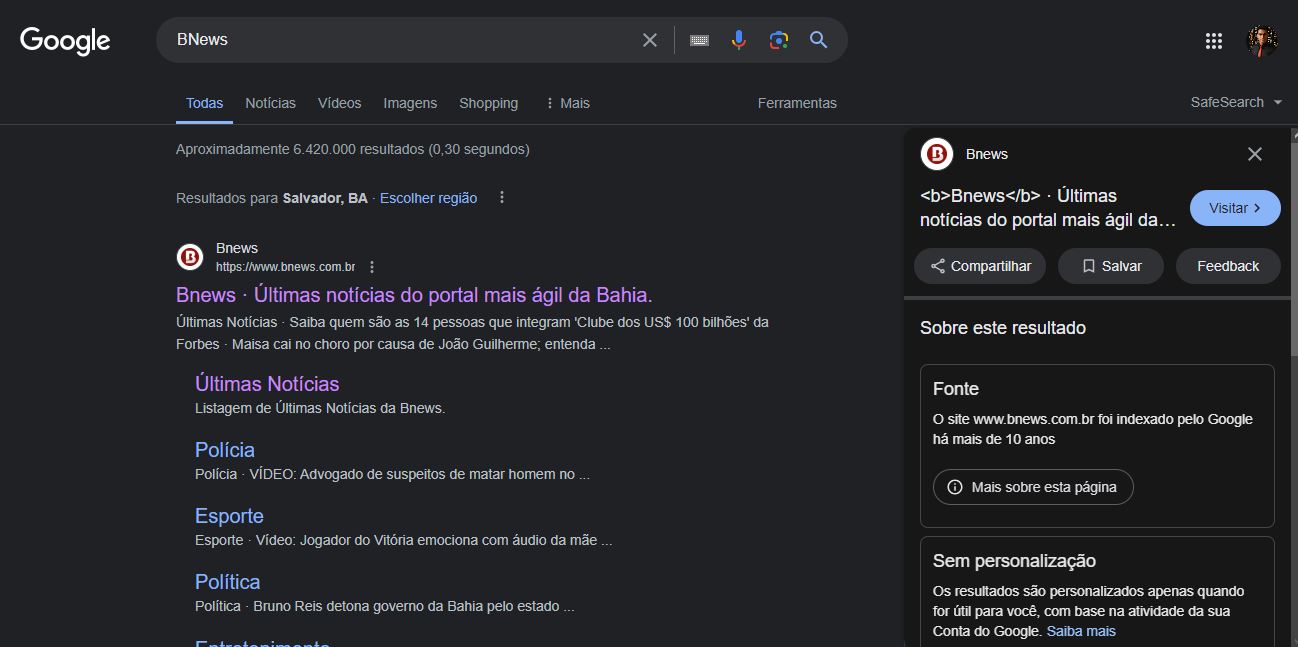The image size is (1298, 647).
Task: Open the on-screen keyboard icon
Action: click(699, 40)
